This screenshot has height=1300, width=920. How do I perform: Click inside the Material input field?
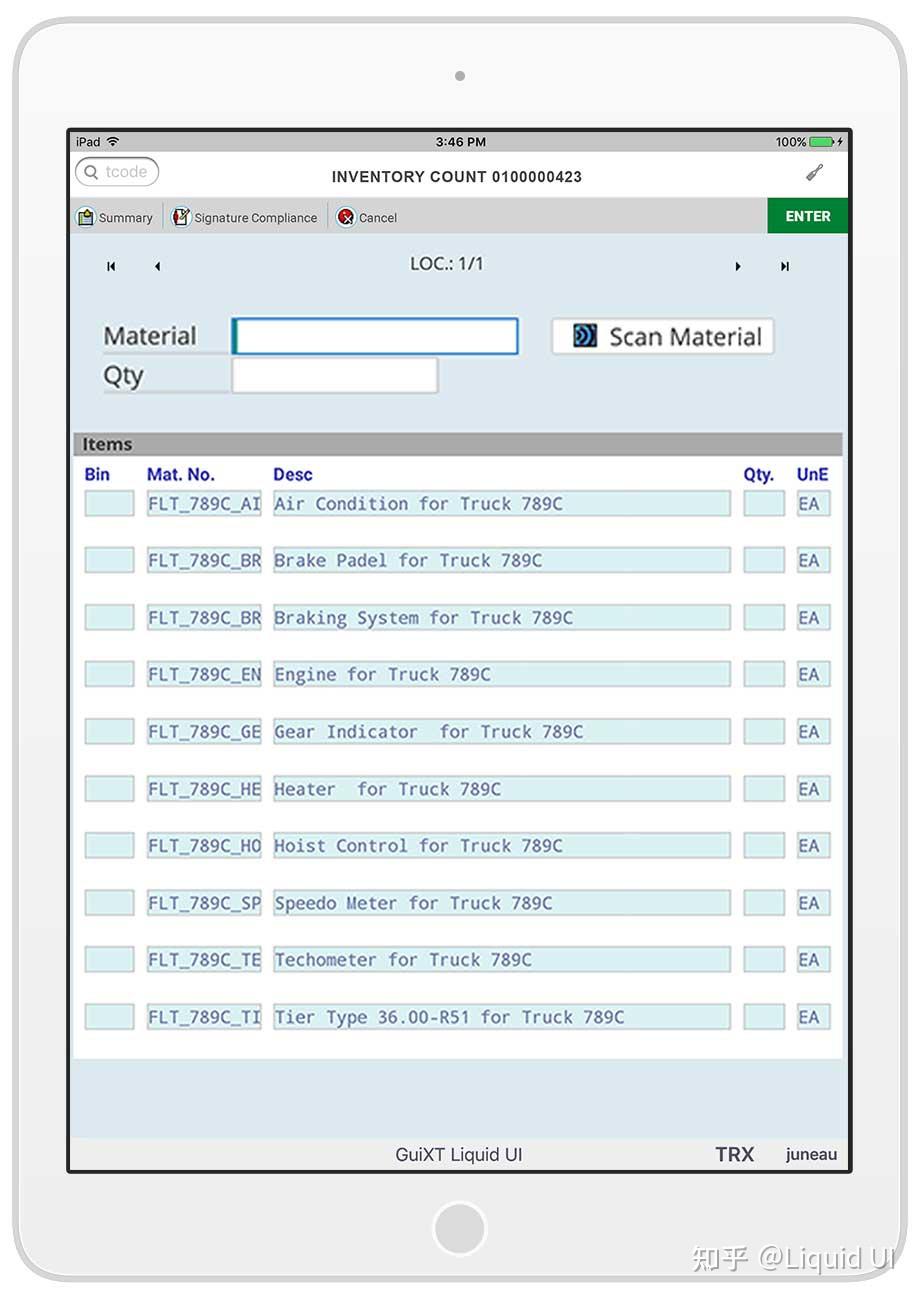(x=375, y=336)
